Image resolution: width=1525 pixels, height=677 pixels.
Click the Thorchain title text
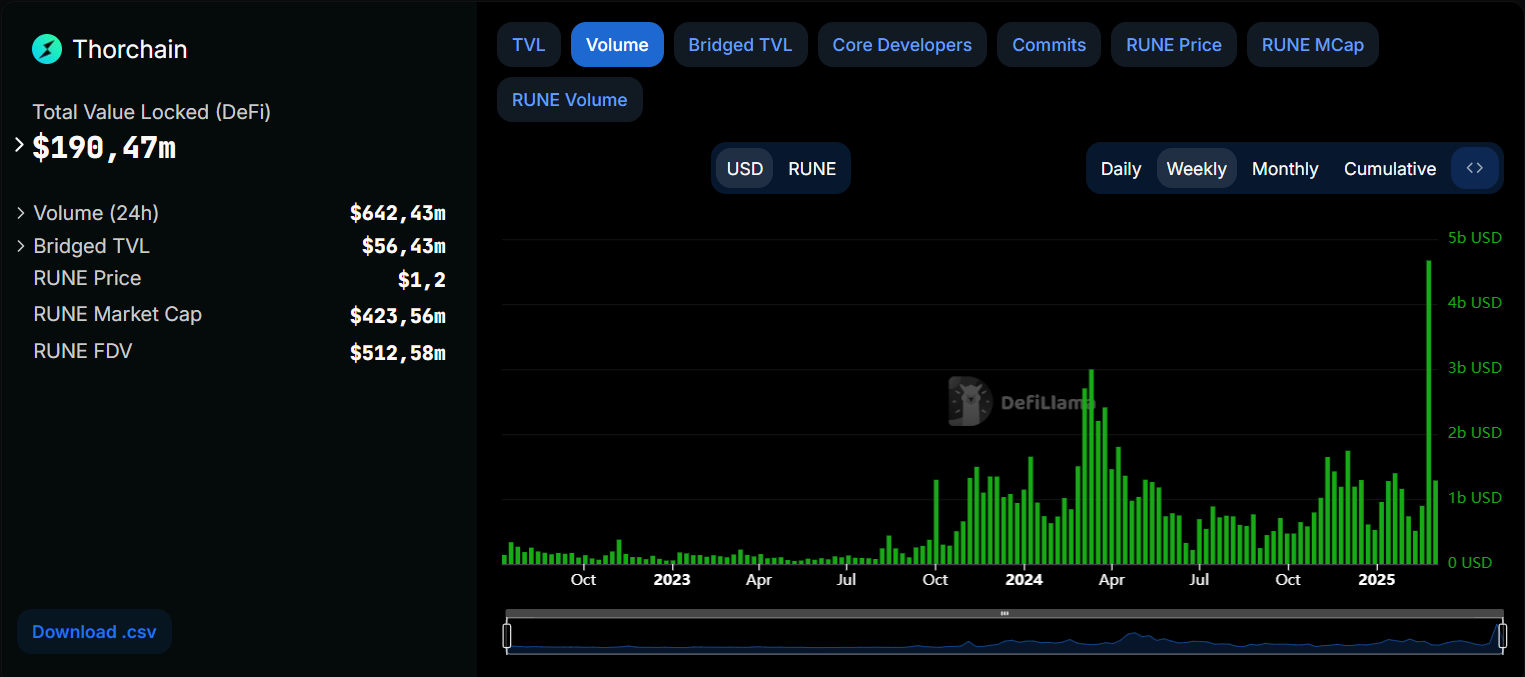[x=130, y=49]
